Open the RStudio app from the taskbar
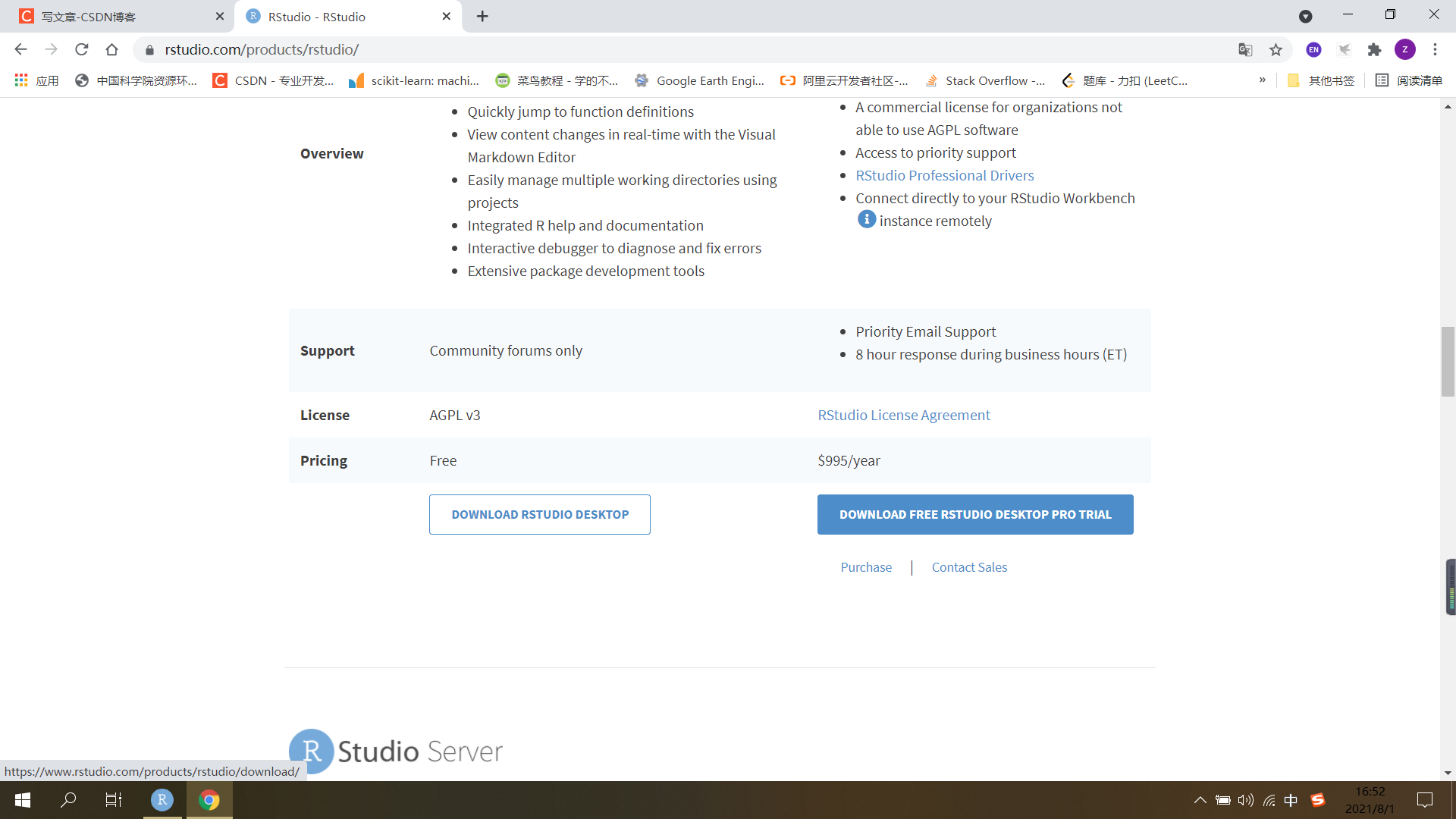 click(162, 800)
